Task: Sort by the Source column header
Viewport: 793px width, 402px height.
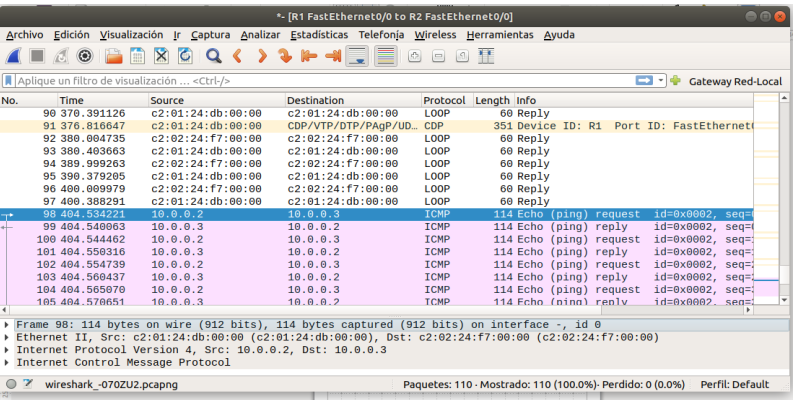Action: (217, 101)
